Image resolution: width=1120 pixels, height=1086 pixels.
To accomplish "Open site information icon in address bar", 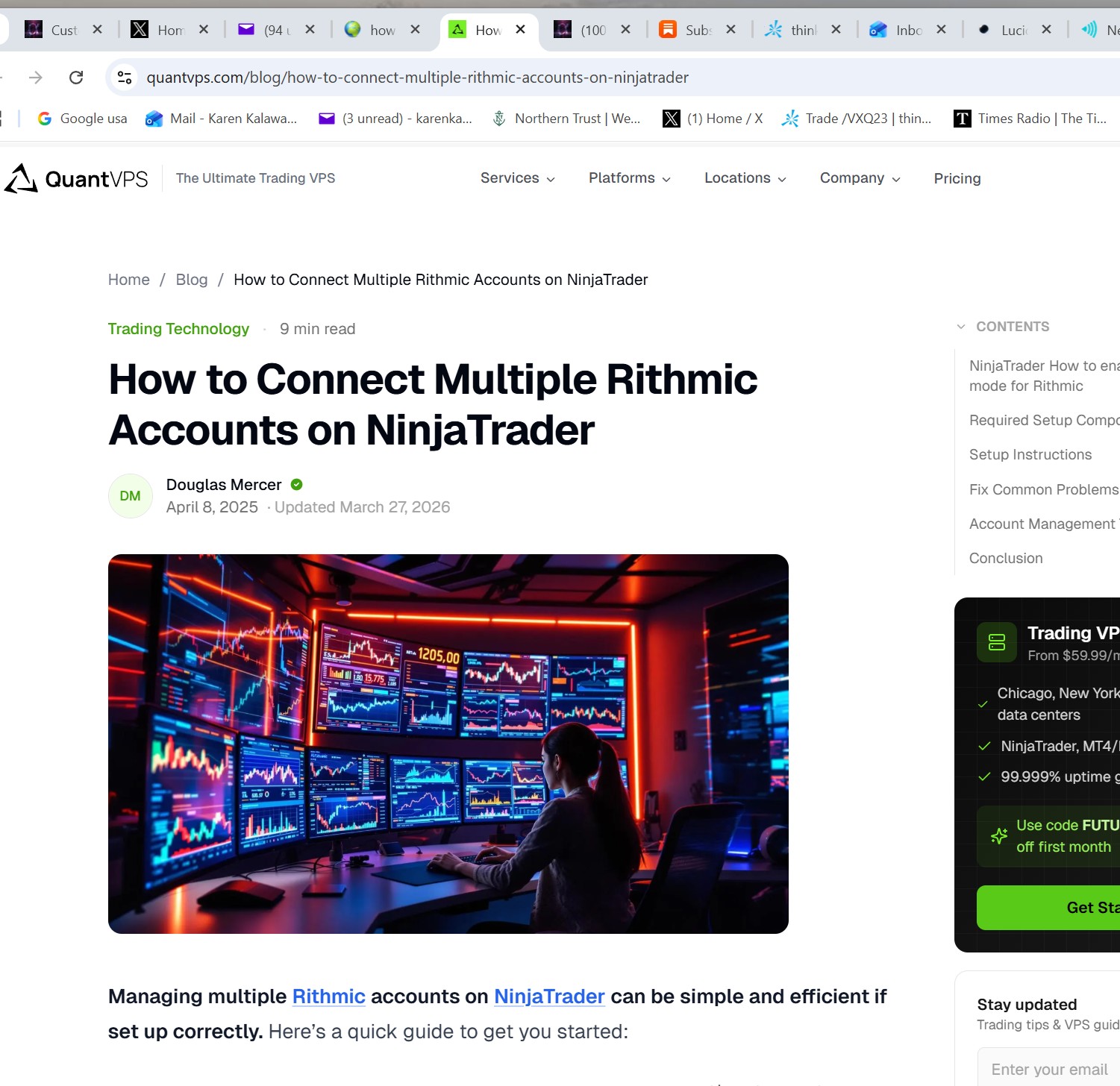I will pos(125,78).
